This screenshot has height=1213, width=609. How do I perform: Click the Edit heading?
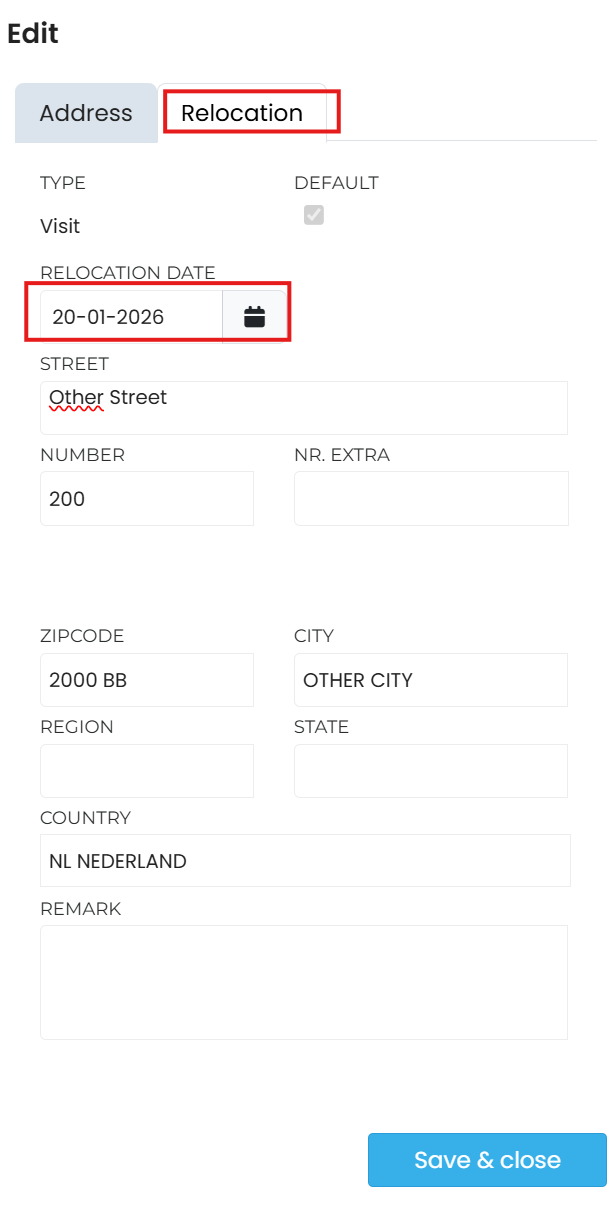(x=33, y=33)
